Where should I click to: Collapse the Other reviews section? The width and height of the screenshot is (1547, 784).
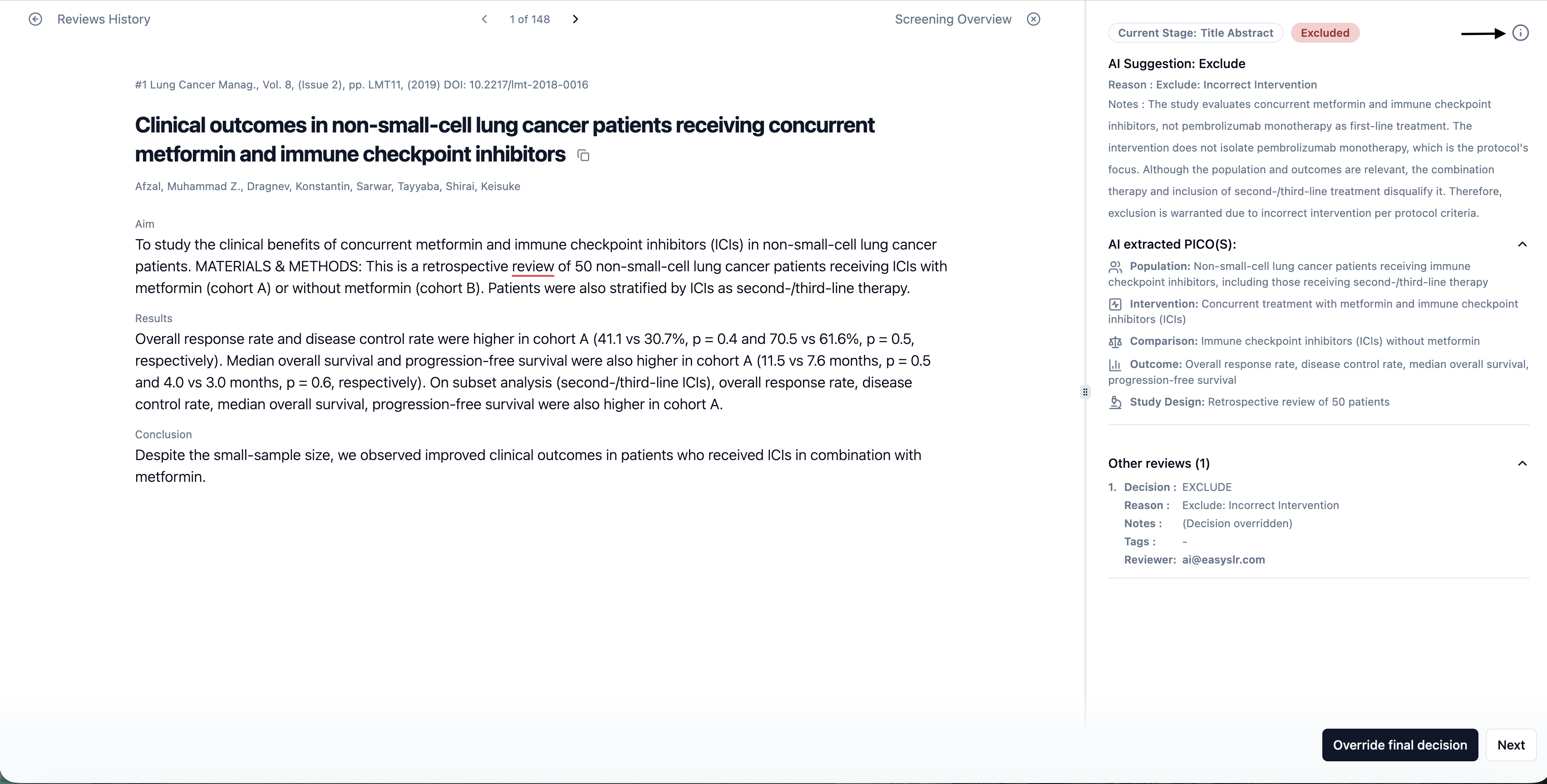(x=1522, y=463)
